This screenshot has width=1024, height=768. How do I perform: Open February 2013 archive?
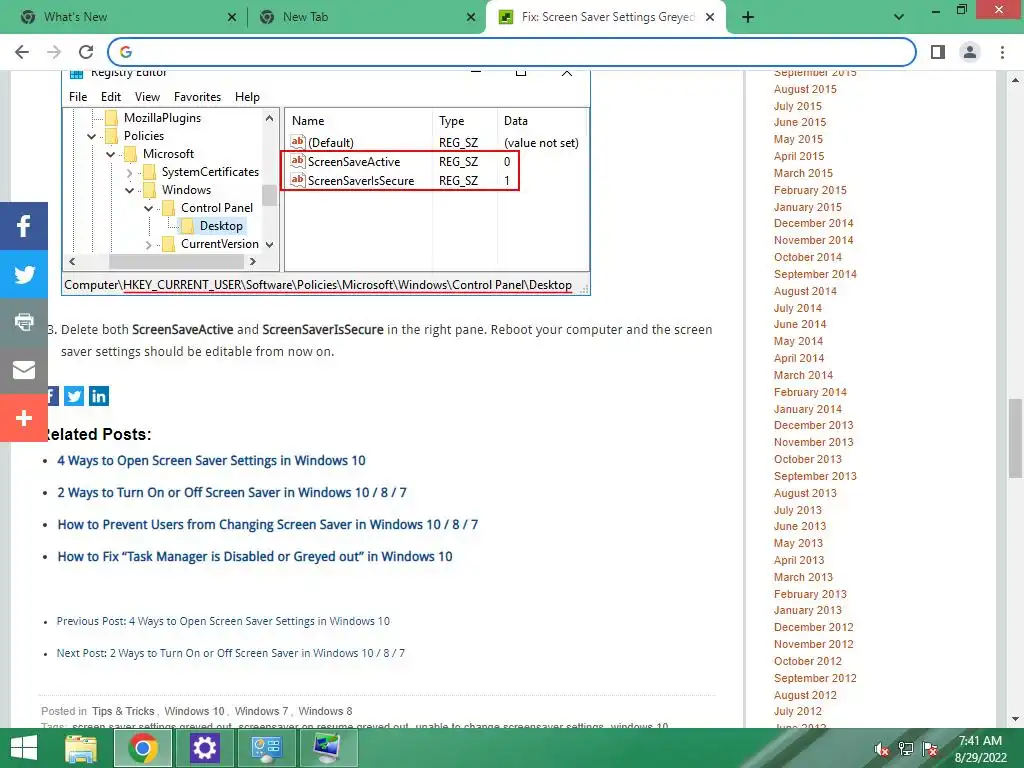810,594
